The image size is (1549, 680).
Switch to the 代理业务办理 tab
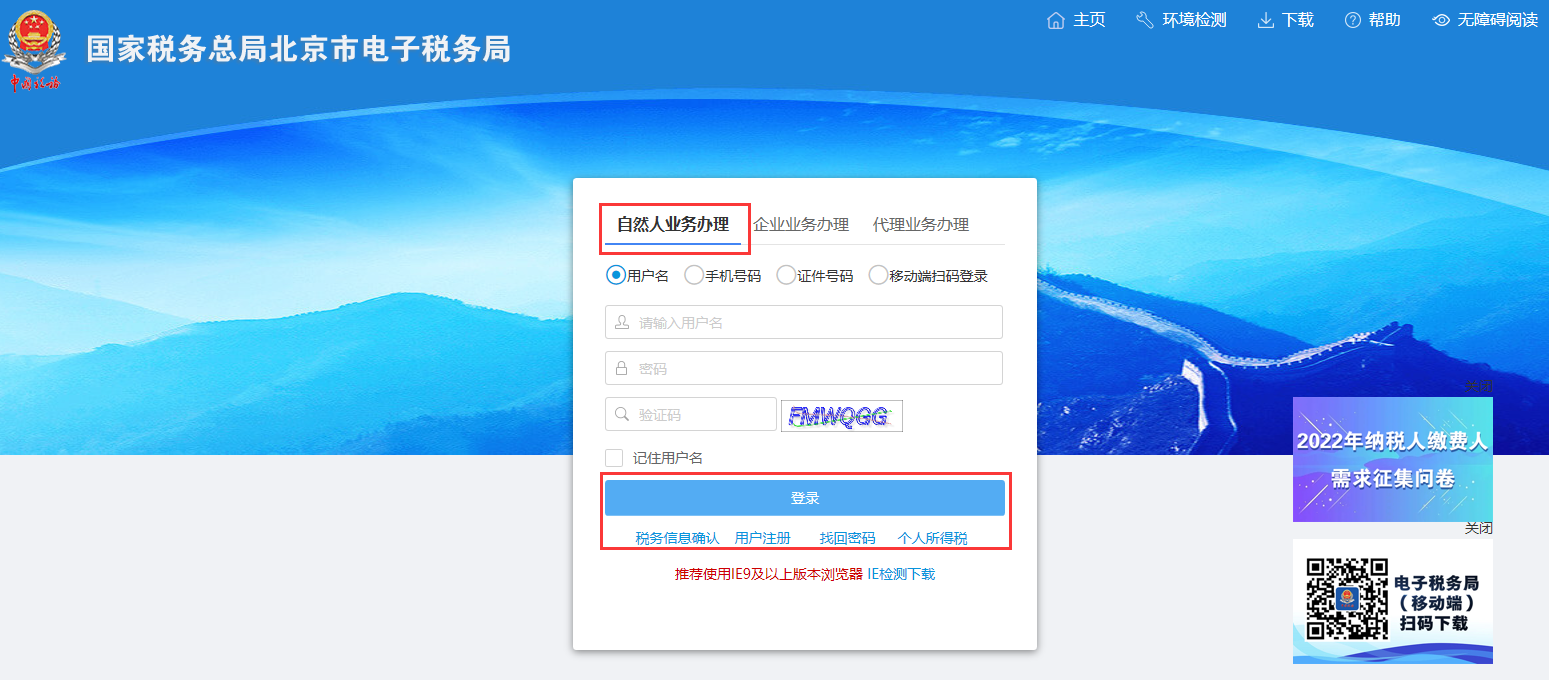coord(921,225)
